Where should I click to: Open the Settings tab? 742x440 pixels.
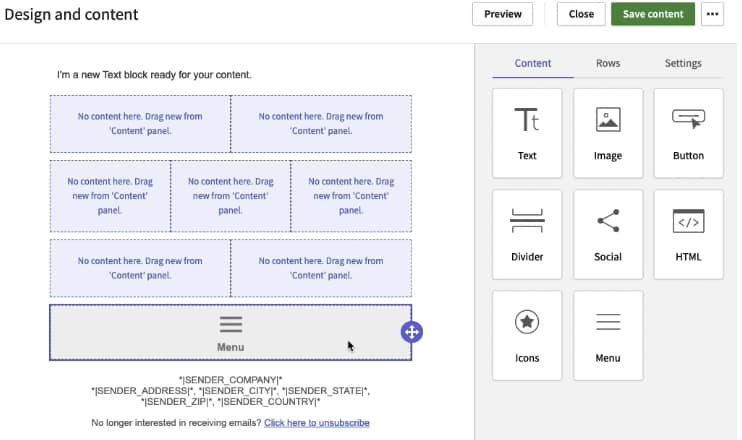(683, 63)
